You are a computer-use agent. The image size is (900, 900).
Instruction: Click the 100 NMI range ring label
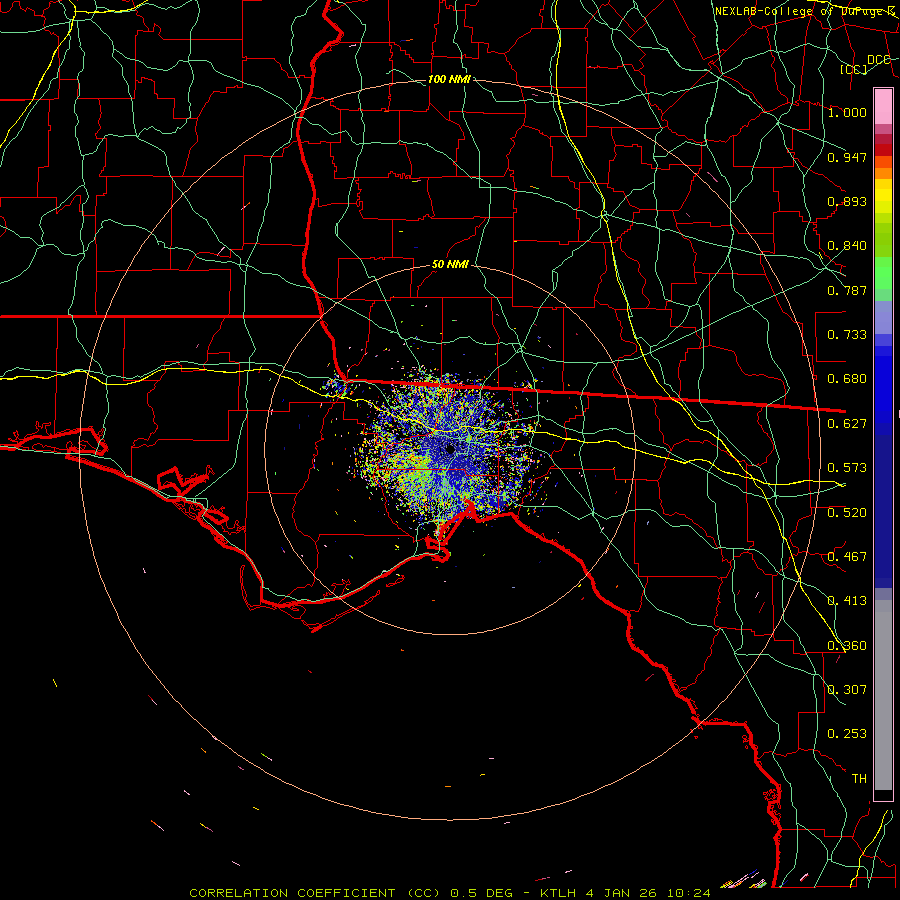click(x=449, y=79)
